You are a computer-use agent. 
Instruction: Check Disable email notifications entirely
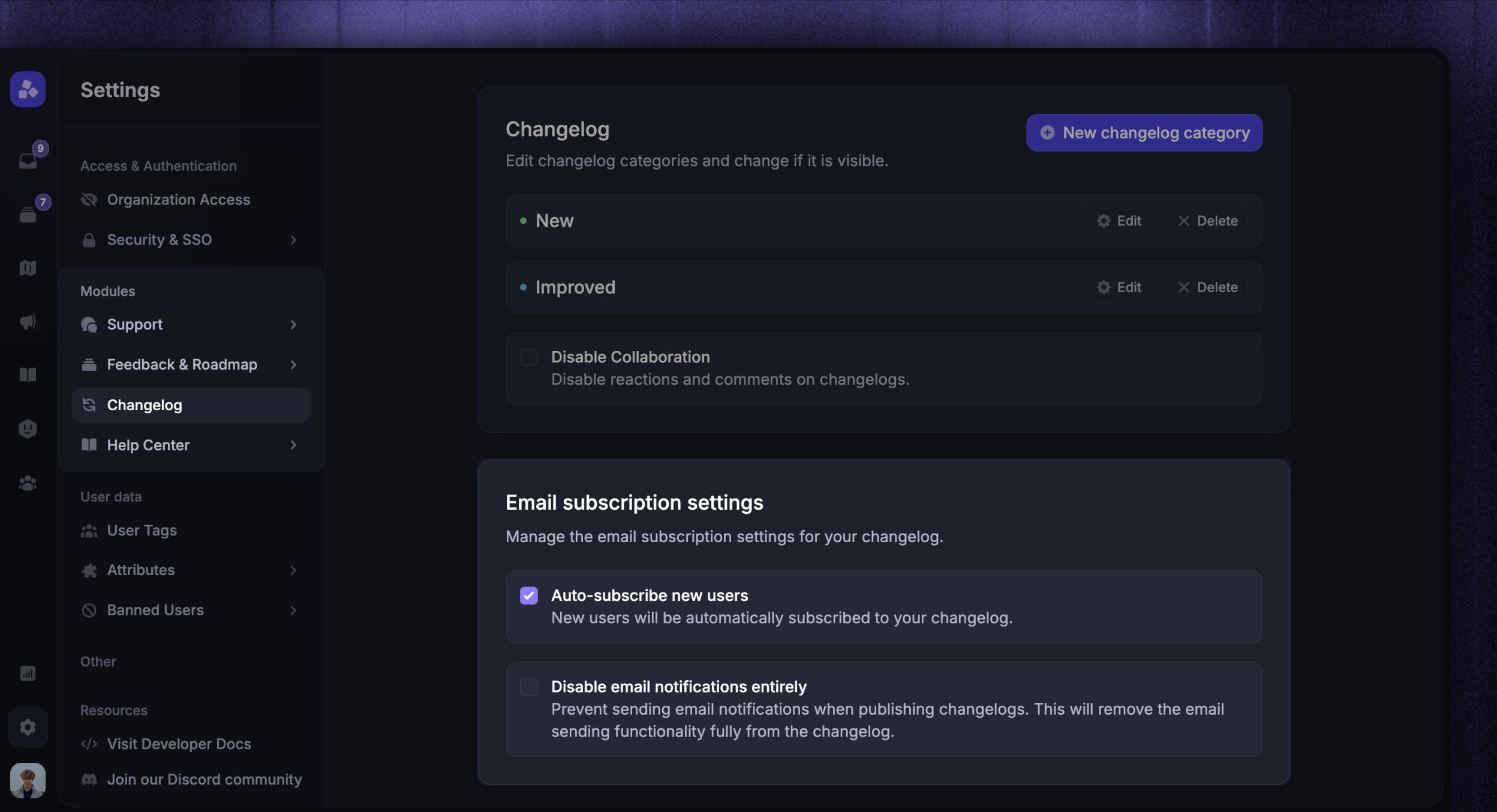coord(530,687)
